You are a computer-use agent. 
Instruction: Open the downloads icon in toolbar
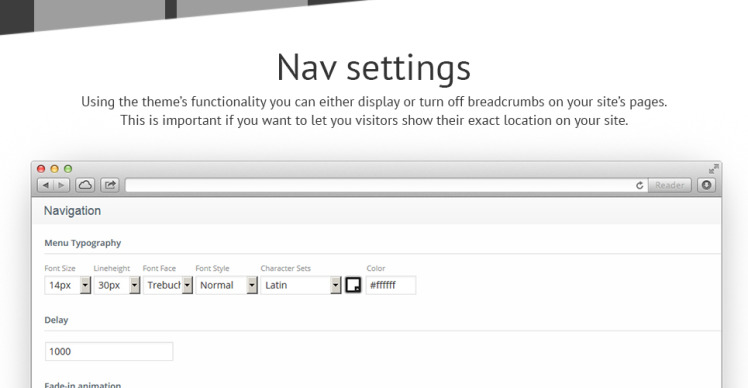706,185
